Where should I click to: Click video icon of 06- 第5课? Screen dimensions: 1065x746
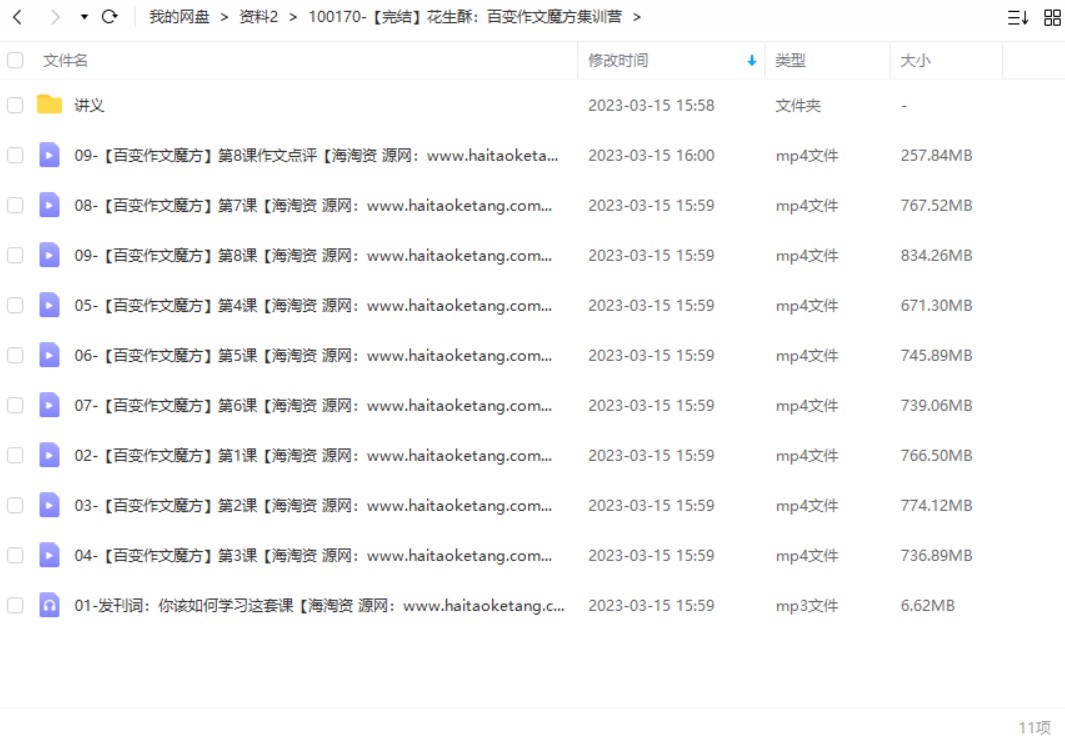click(x=49, y=355)
